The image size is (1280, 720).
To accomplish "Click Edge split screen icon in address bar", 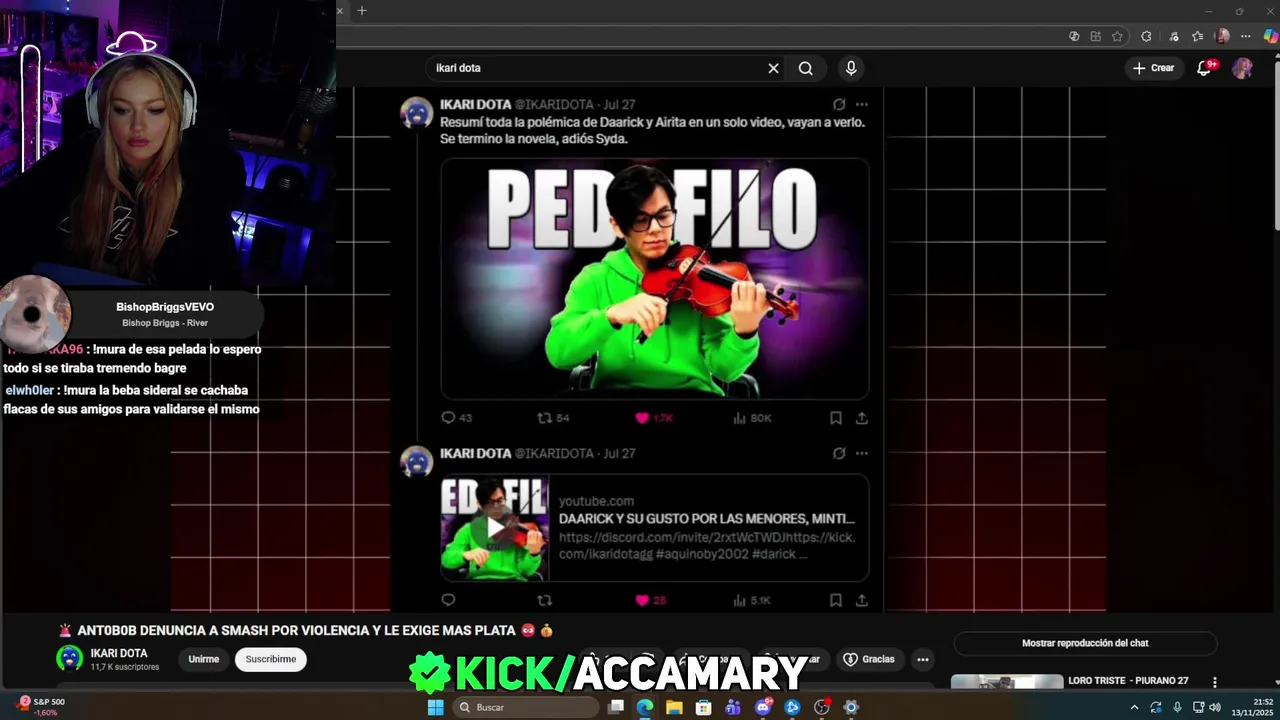I will [x=1096, y=36].
